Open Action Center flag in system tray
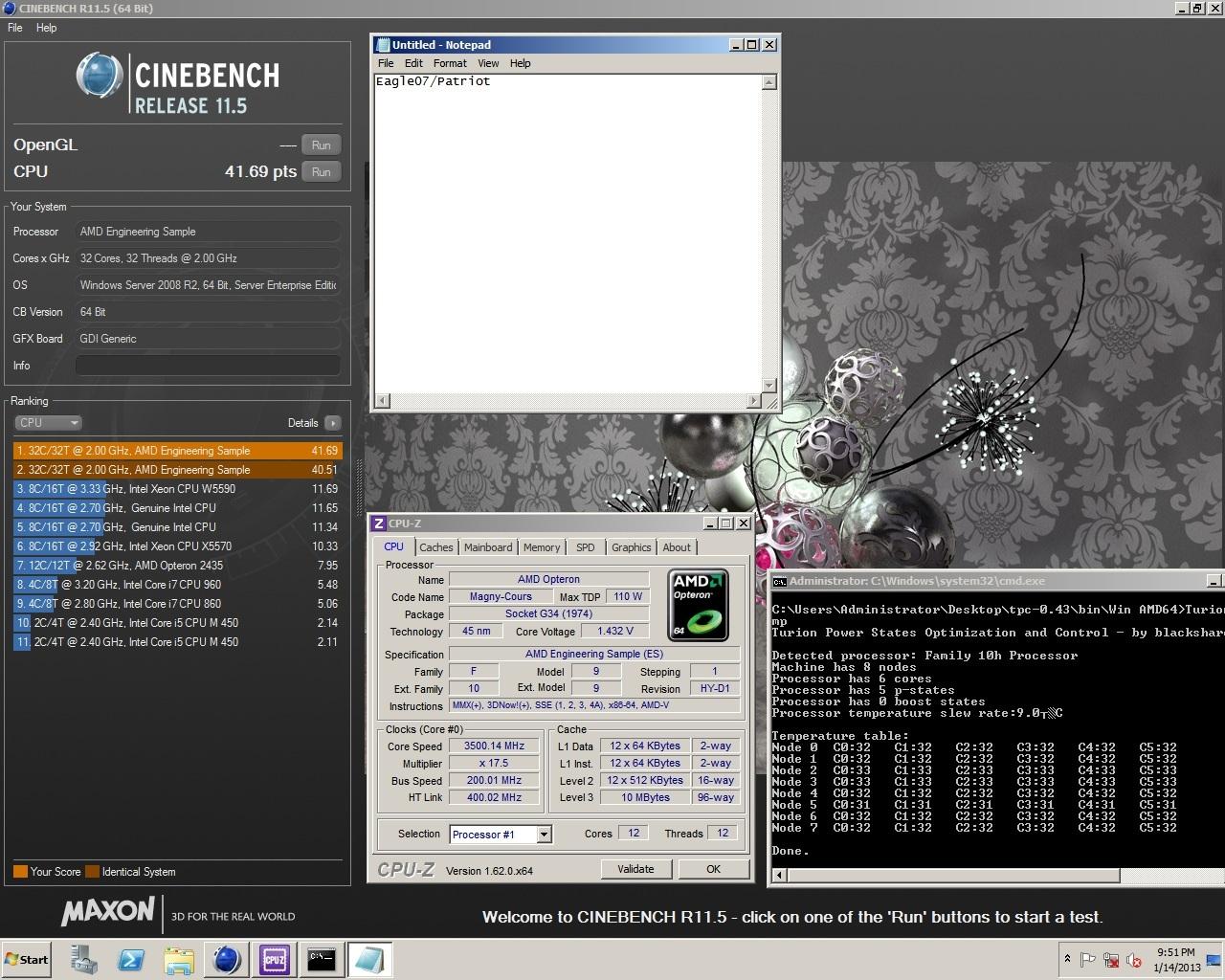The width and height of the screenshot is (1225, 980). [x=1088, y=960]
